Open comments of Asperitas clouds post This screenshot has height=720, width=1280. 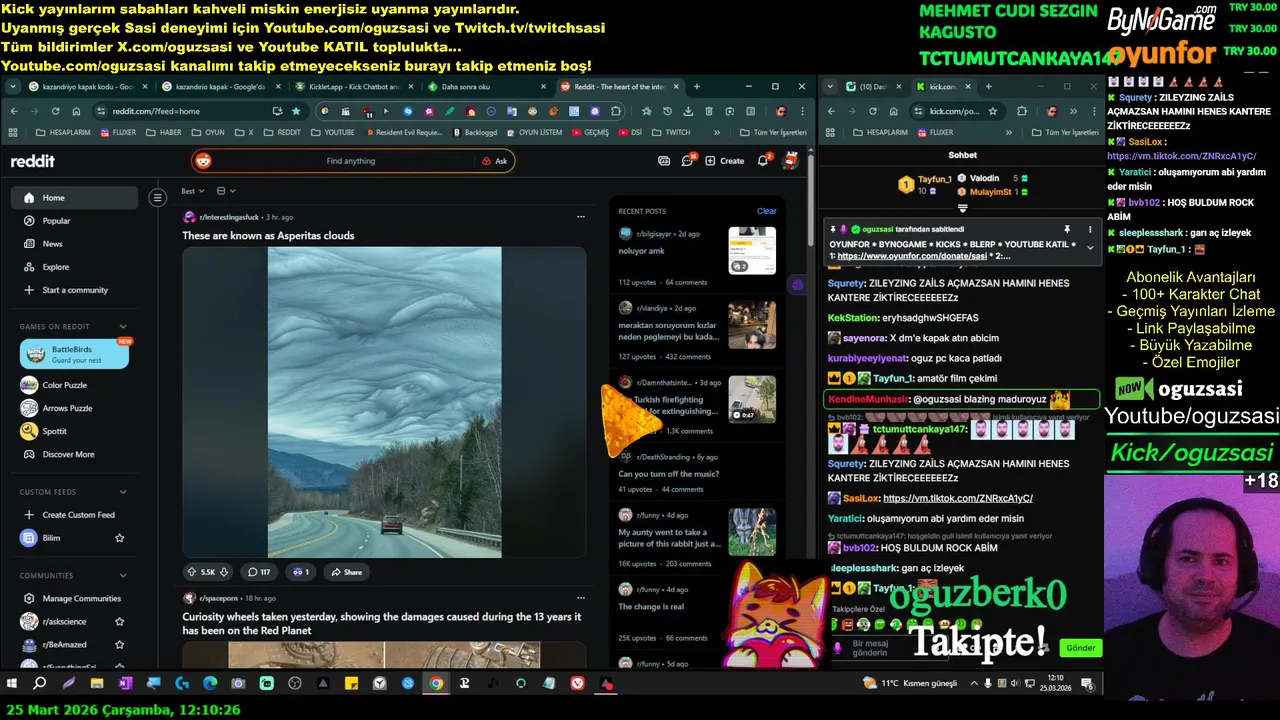pos(259,572)
